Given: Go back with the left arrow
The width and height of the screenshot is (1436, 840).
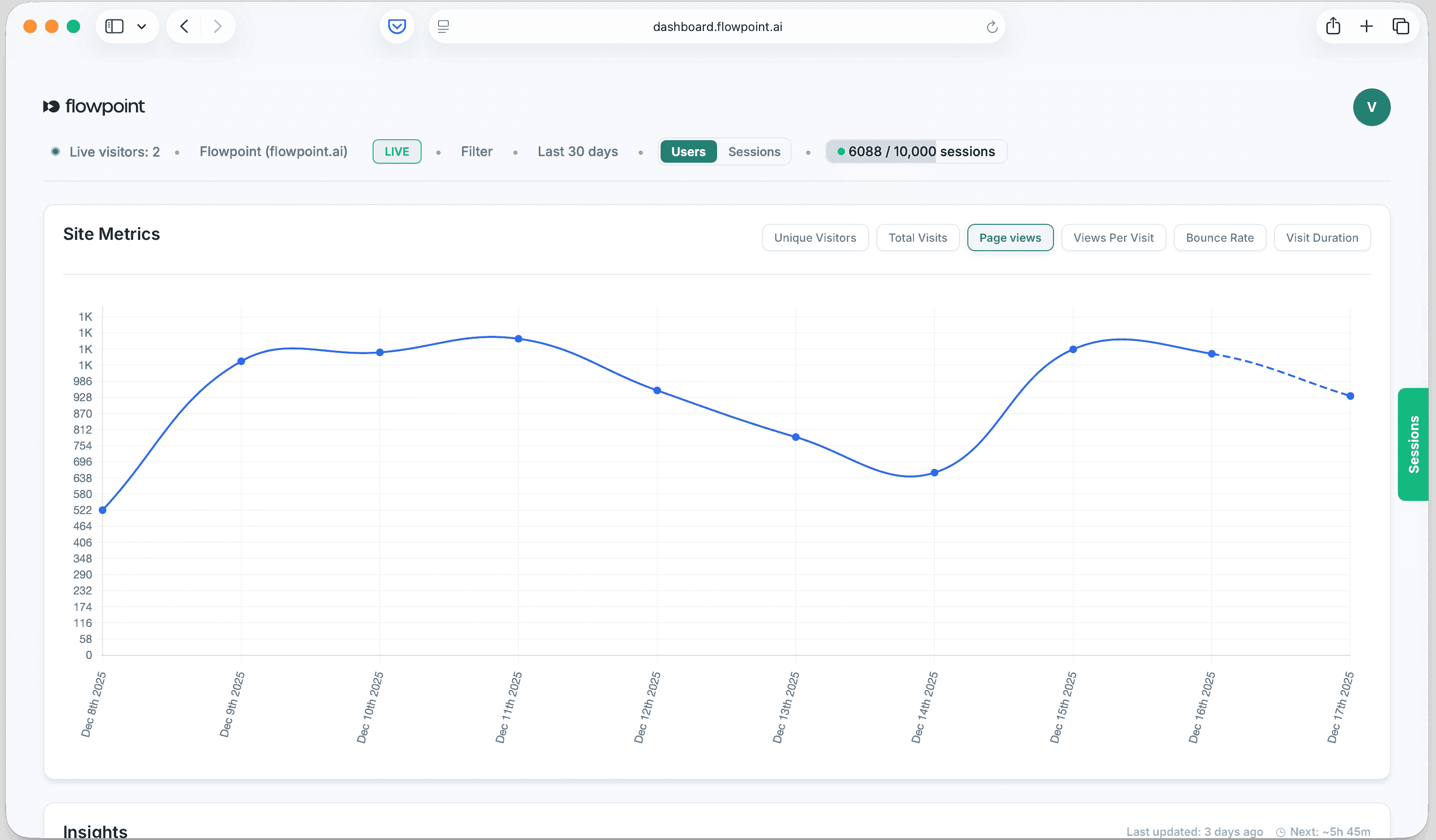Looking at the screenshot, I should pos(184,26).
